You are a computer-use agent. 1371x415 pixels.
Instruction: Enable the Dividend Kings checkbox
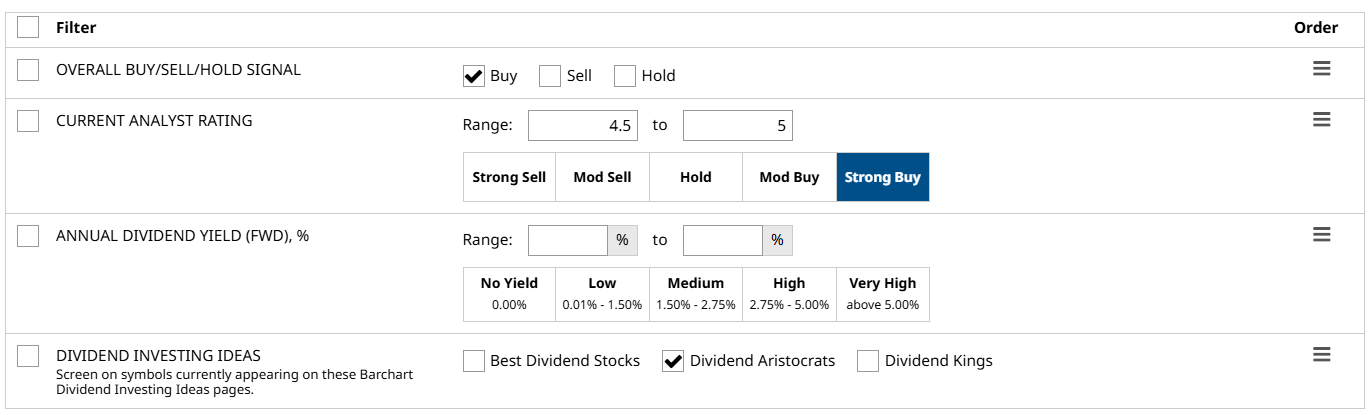tap(868, 361)
